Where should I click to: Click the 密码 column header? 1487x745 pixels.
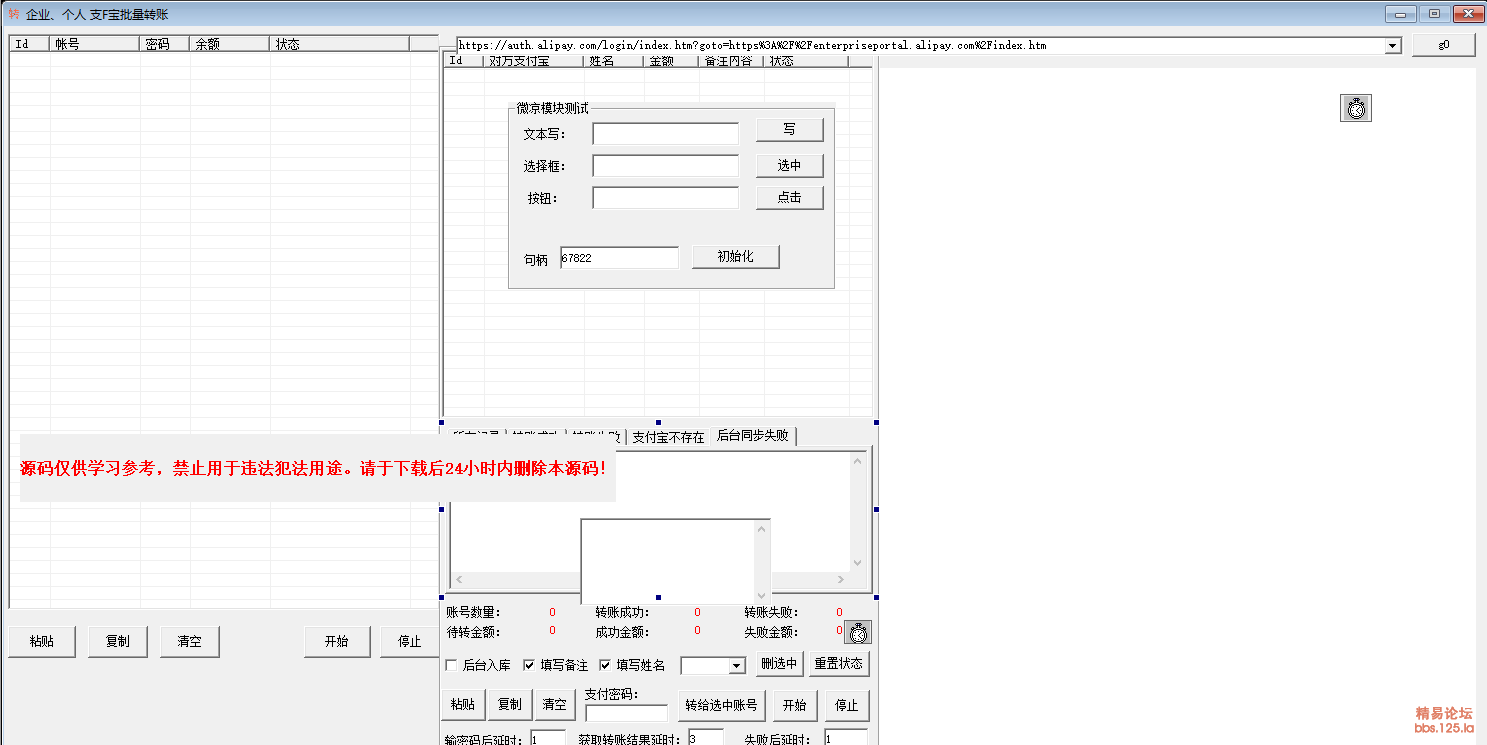(x=165, y=44)
